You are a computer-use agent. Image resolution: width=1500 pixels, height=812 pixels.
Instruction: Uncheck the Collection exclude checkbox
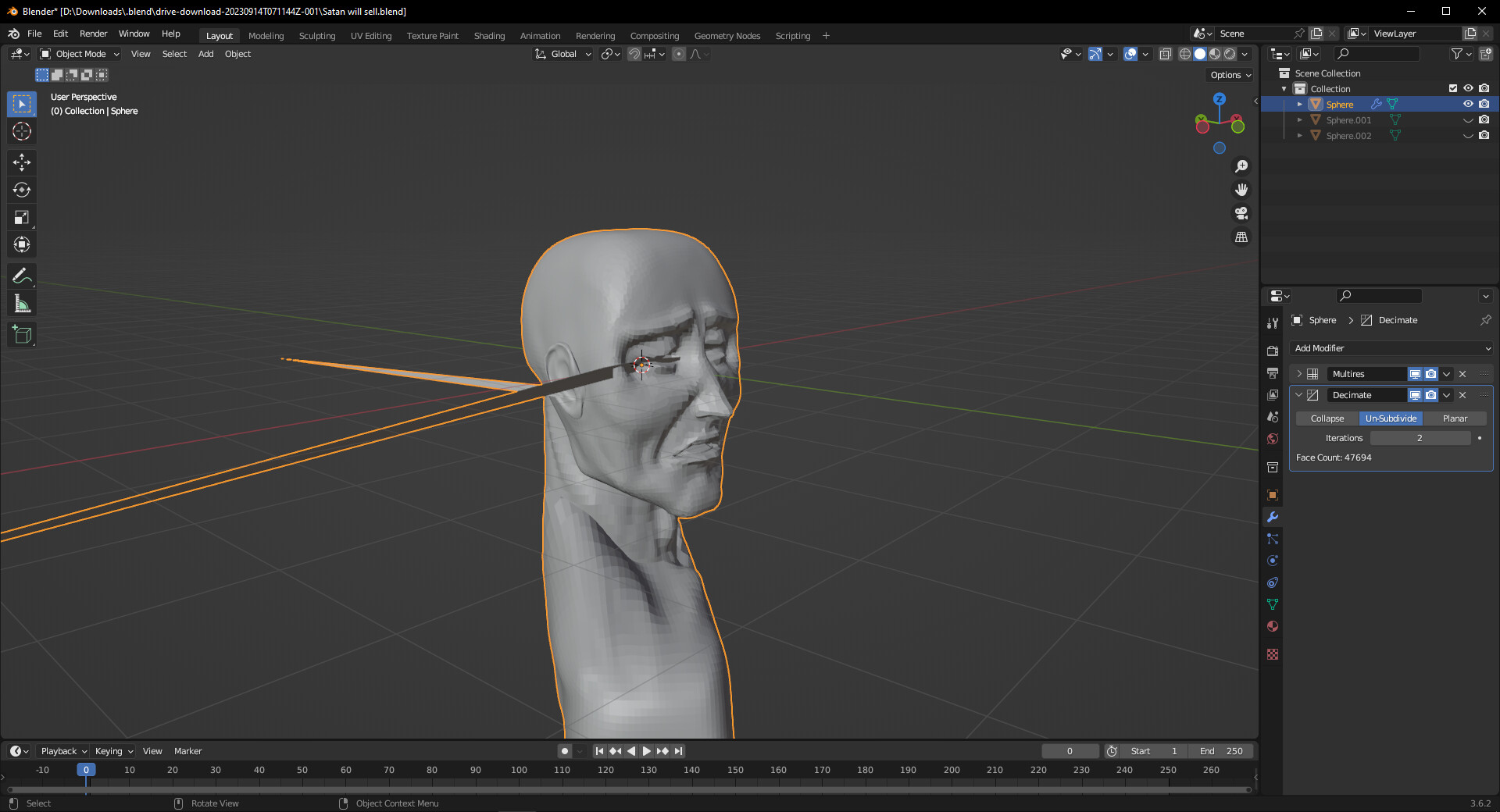tap(1453, 88)
